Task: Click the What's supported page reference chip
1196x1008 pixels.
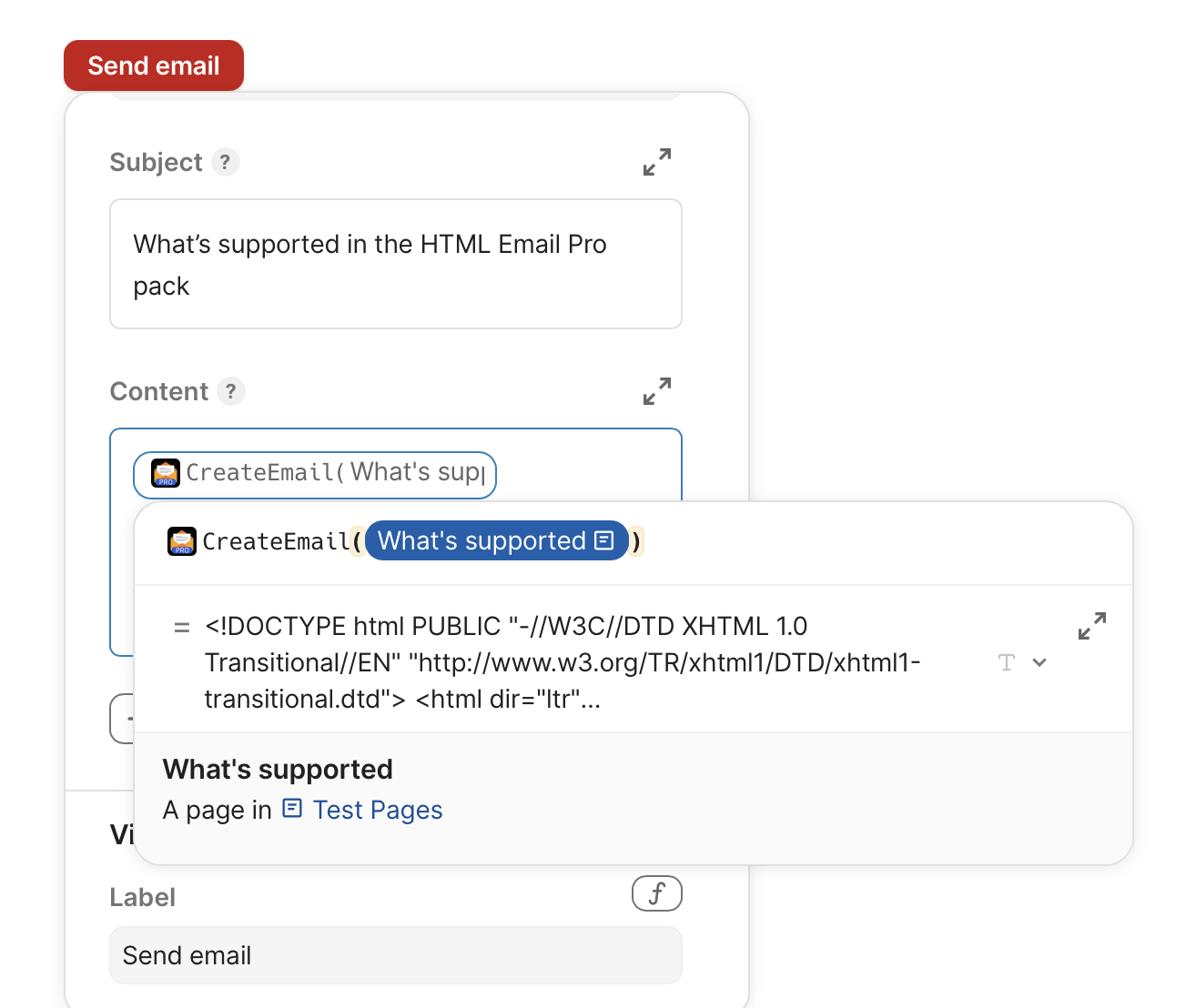Action: [x=497, y=541]
